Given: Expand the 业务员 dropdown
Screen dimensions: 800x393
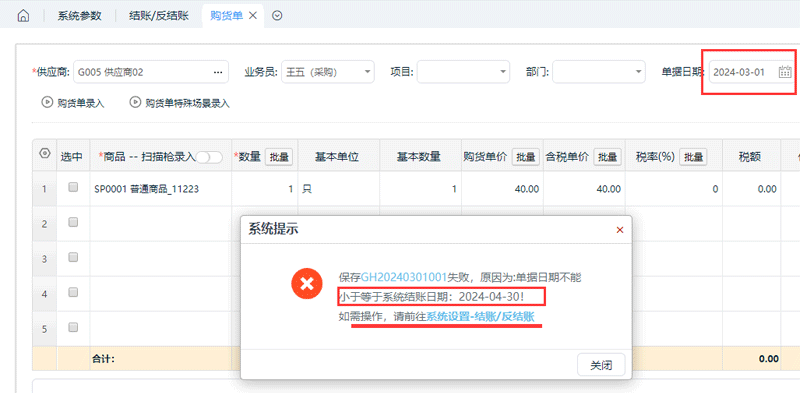Looking at the screenshot, I should point(367,72).
